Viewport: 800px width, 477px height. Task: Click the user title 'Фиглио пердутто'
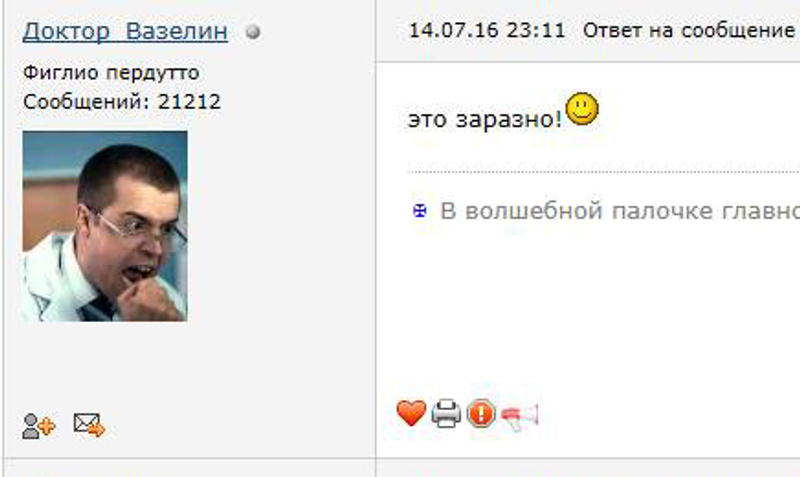(x=111, y=73)
